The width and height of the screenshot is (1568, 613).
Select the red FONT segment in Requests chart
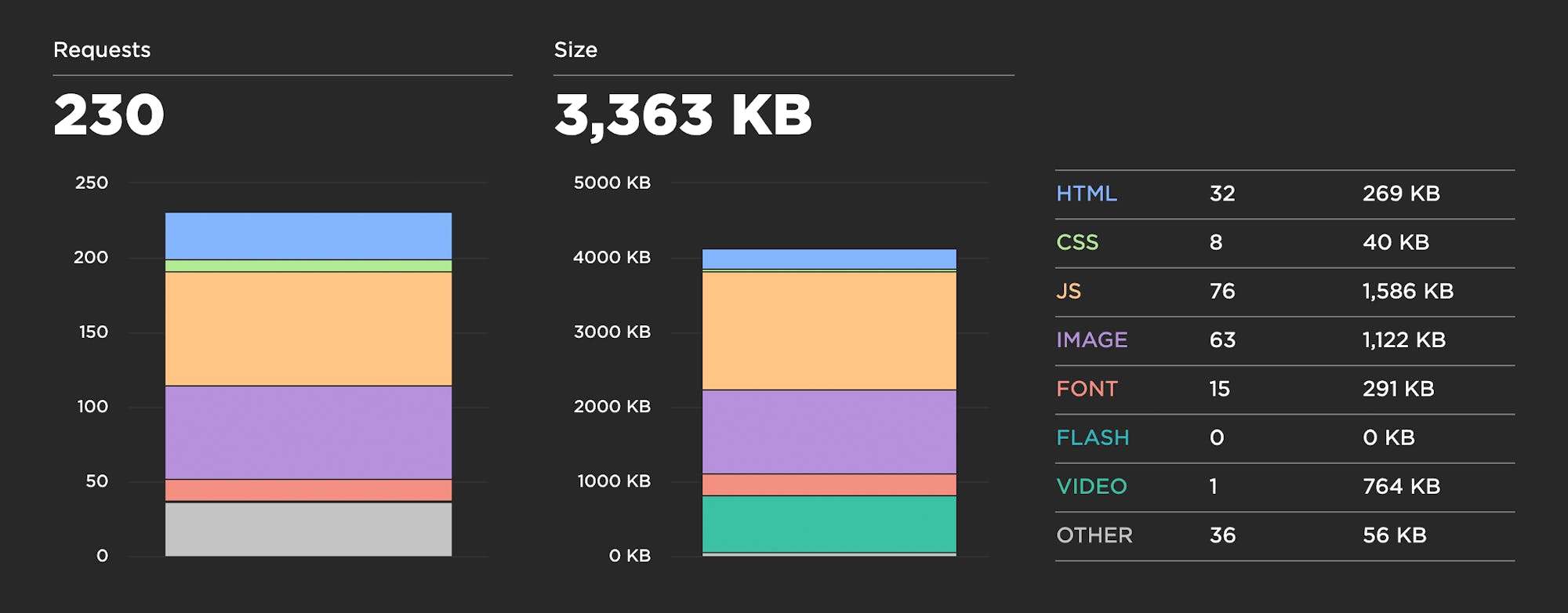coord(308,490)
